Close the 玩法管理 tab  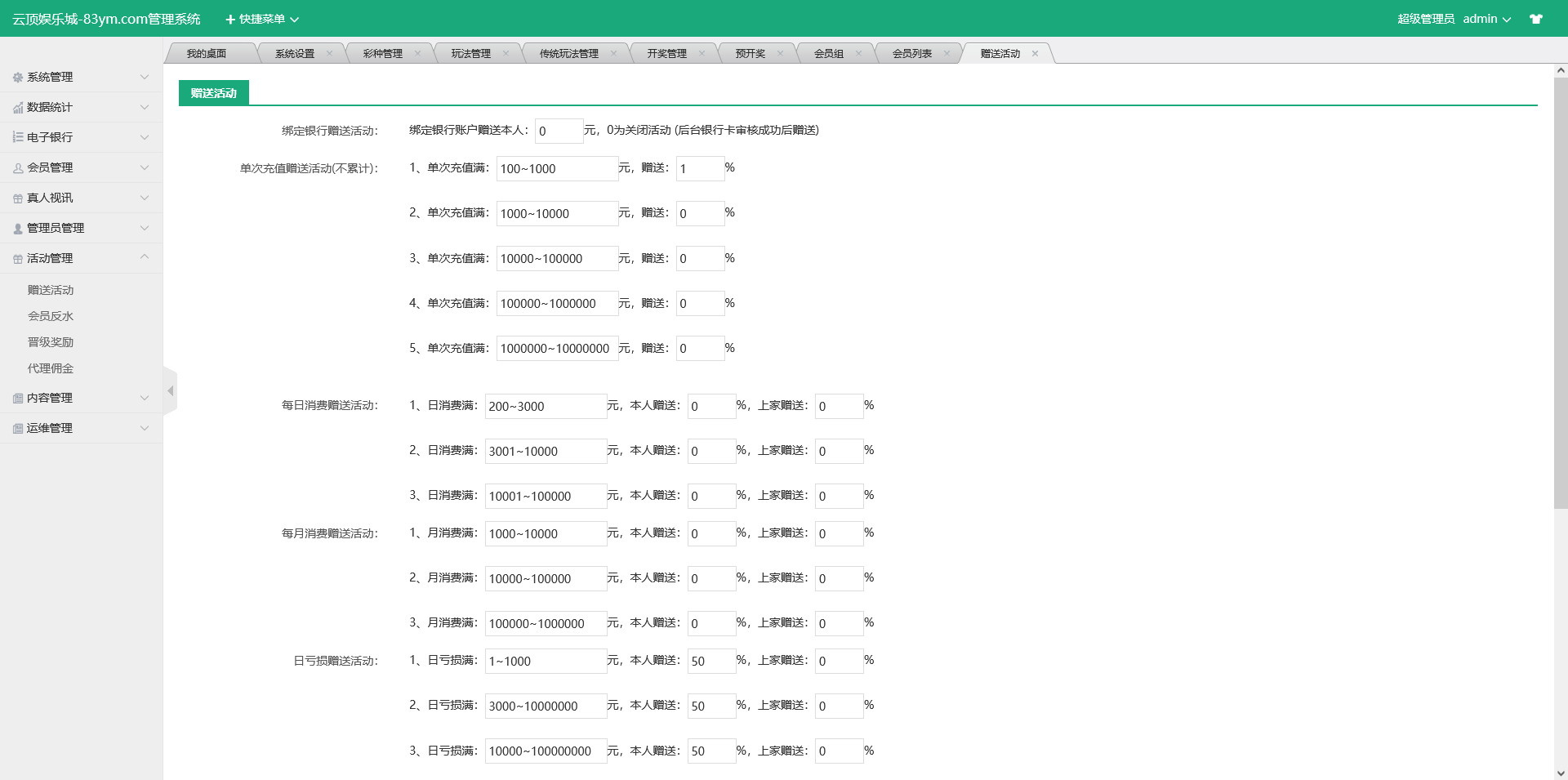tap(506, 54)
